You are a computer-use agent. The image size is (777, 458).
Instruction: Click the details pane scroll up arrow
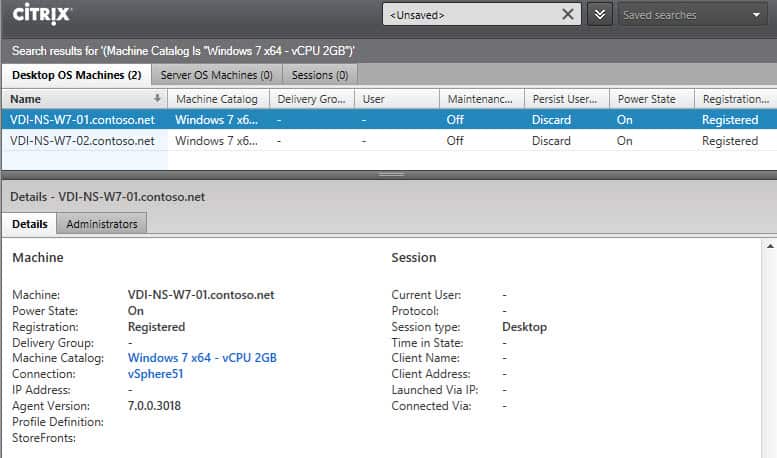point(770,245)
